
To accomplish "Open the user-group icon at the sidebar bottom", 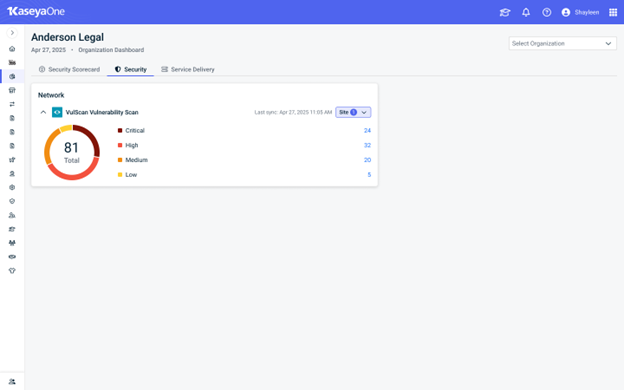I will coord(12,381).
